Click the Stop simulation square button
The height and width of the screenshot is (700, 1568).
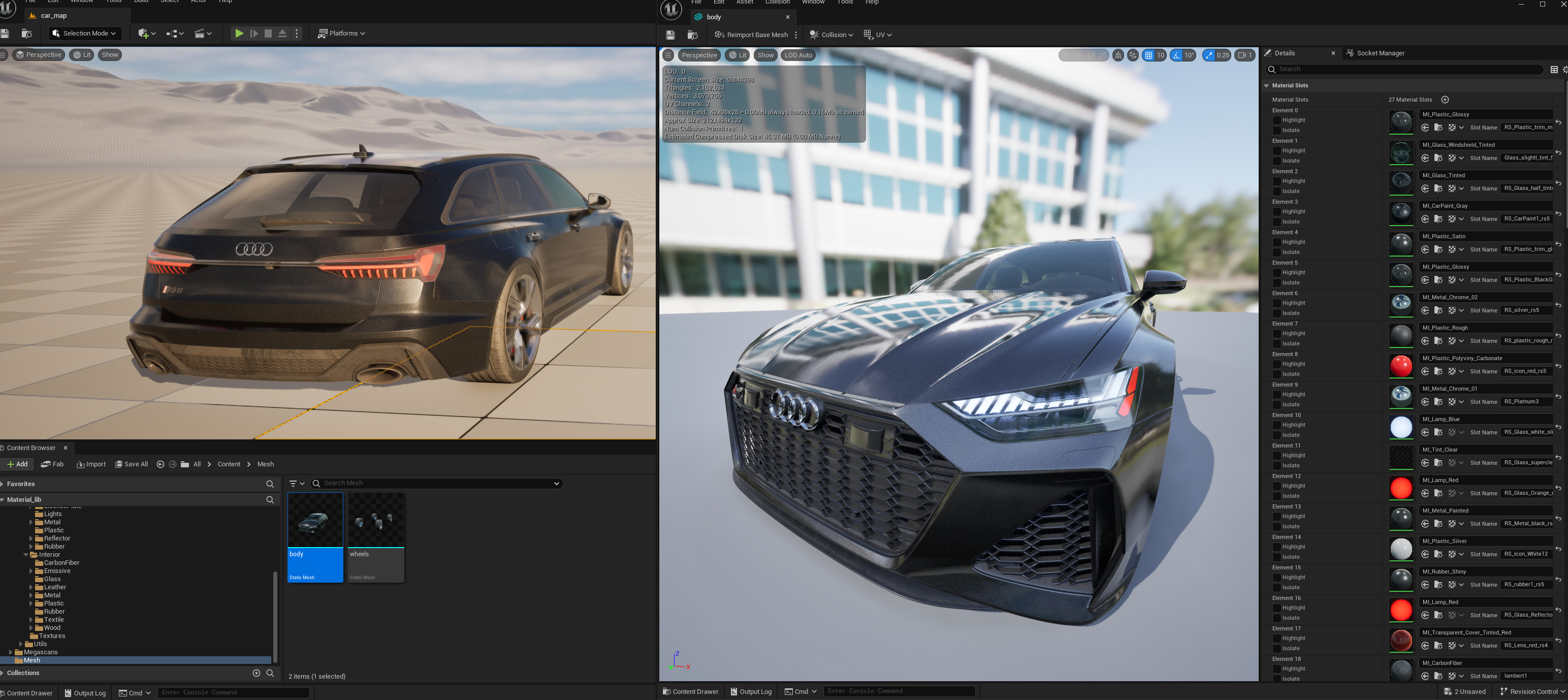click(268, 34)
